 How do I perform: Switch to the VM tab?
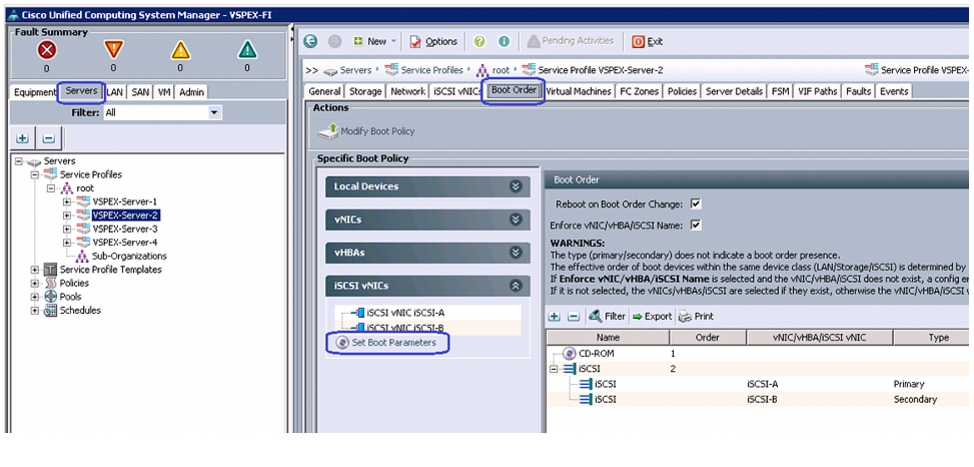pos(164,92)
